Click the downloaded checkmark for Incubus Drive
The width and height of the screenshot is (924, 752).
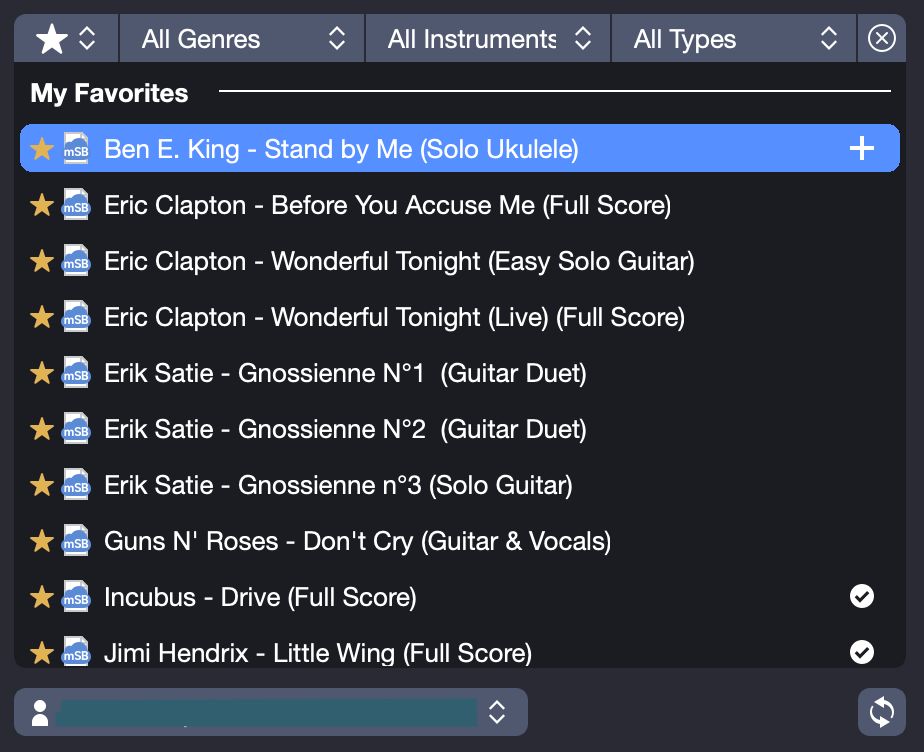click(862, 596)
